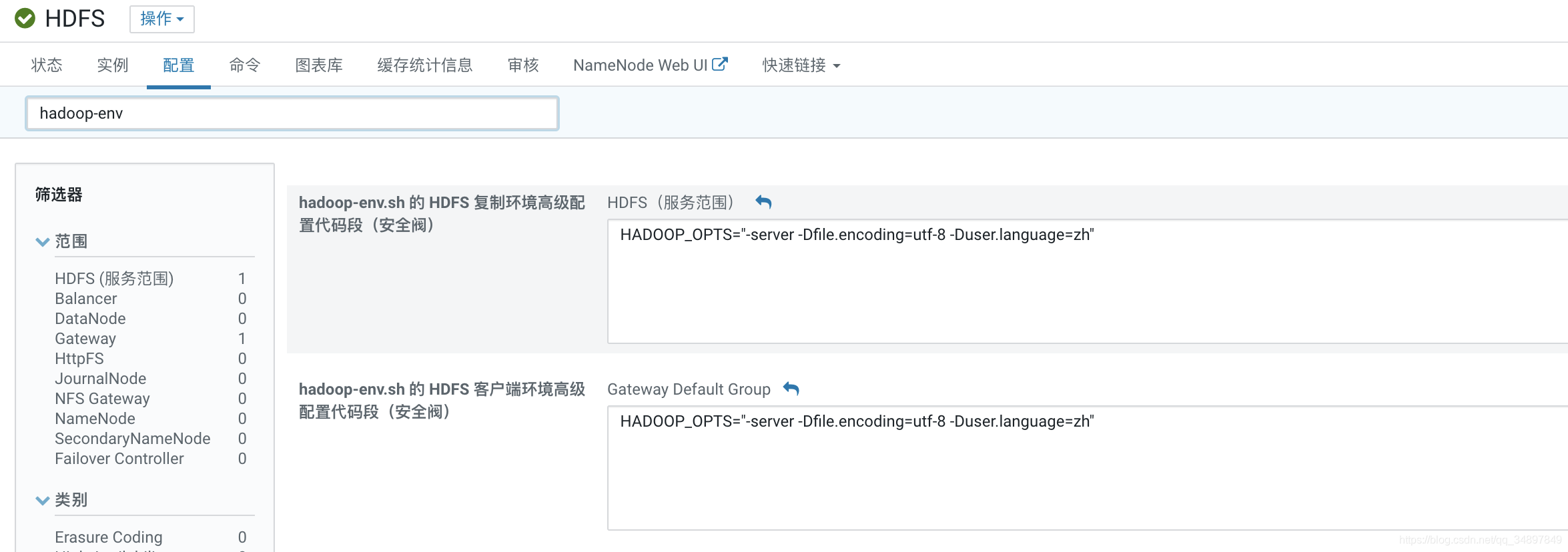Filter by Gateway scope
This screenshot has width=1568, height=552.
click(85, 339)
